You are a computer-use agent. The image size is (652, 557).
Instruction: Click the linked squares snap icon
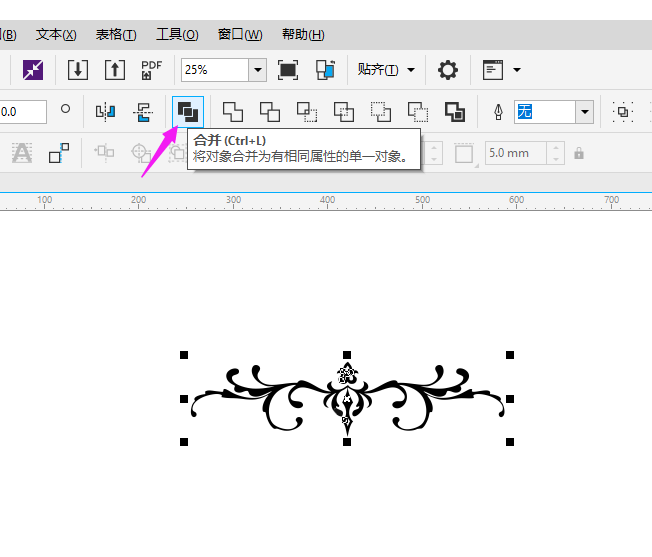coord(59,153)
